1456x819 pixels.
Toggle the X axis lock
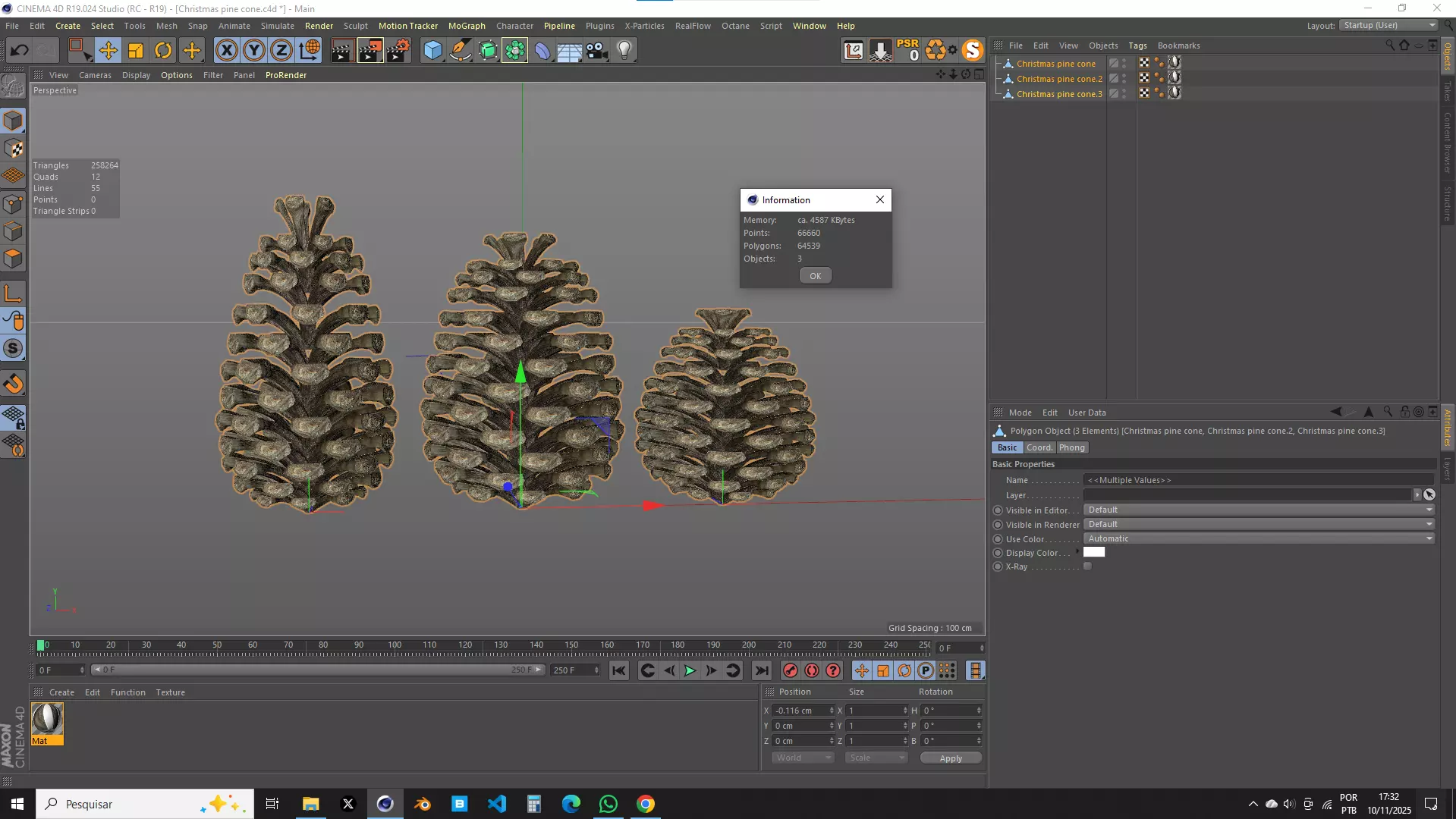[226, 50]
